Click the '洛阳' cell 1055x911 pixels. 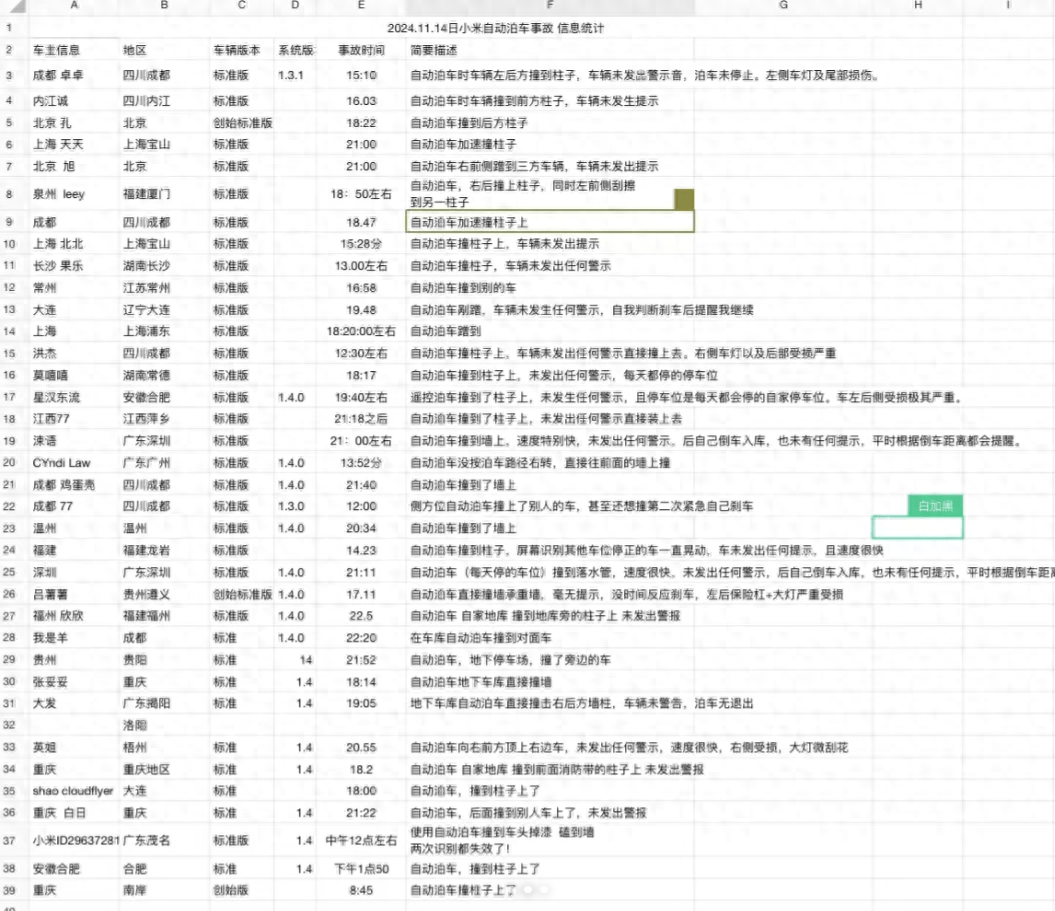pos(135,726)
